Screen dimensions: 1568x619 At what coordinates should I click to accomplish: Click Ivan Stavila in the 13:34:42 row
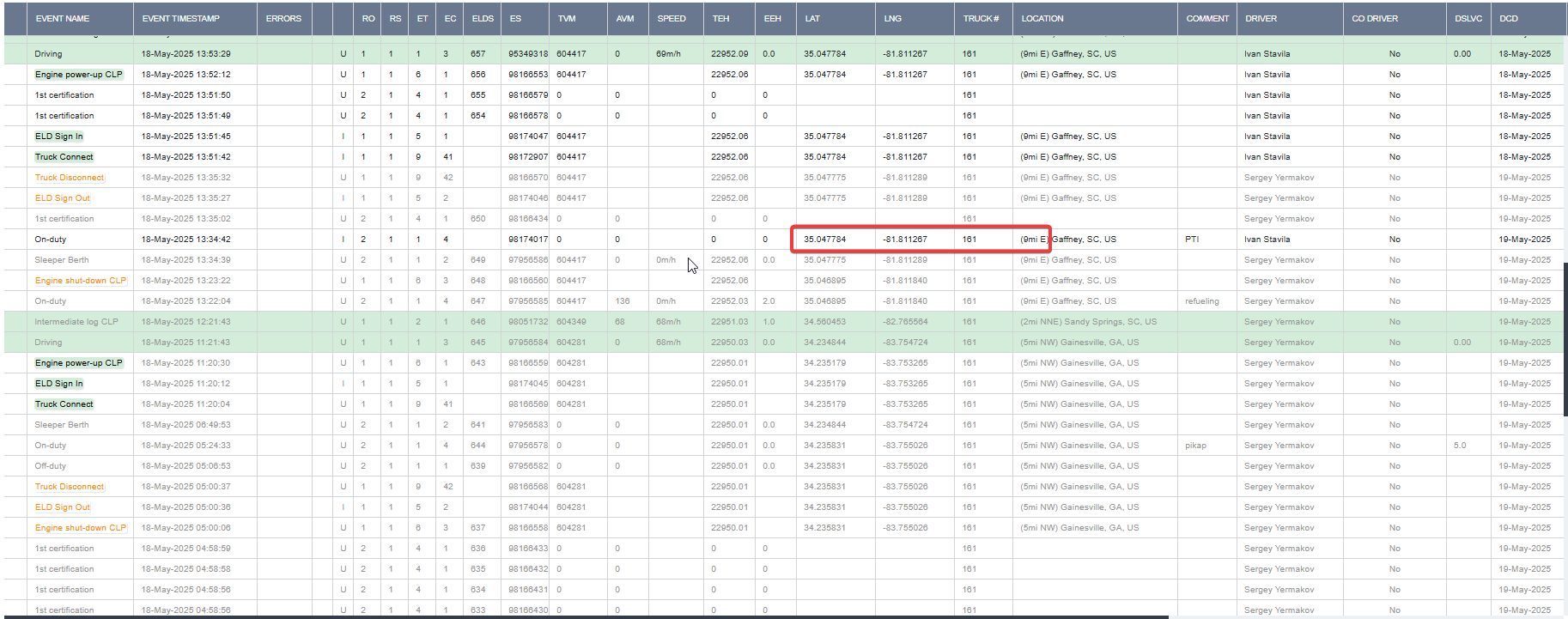click(x=1267, y=240)
